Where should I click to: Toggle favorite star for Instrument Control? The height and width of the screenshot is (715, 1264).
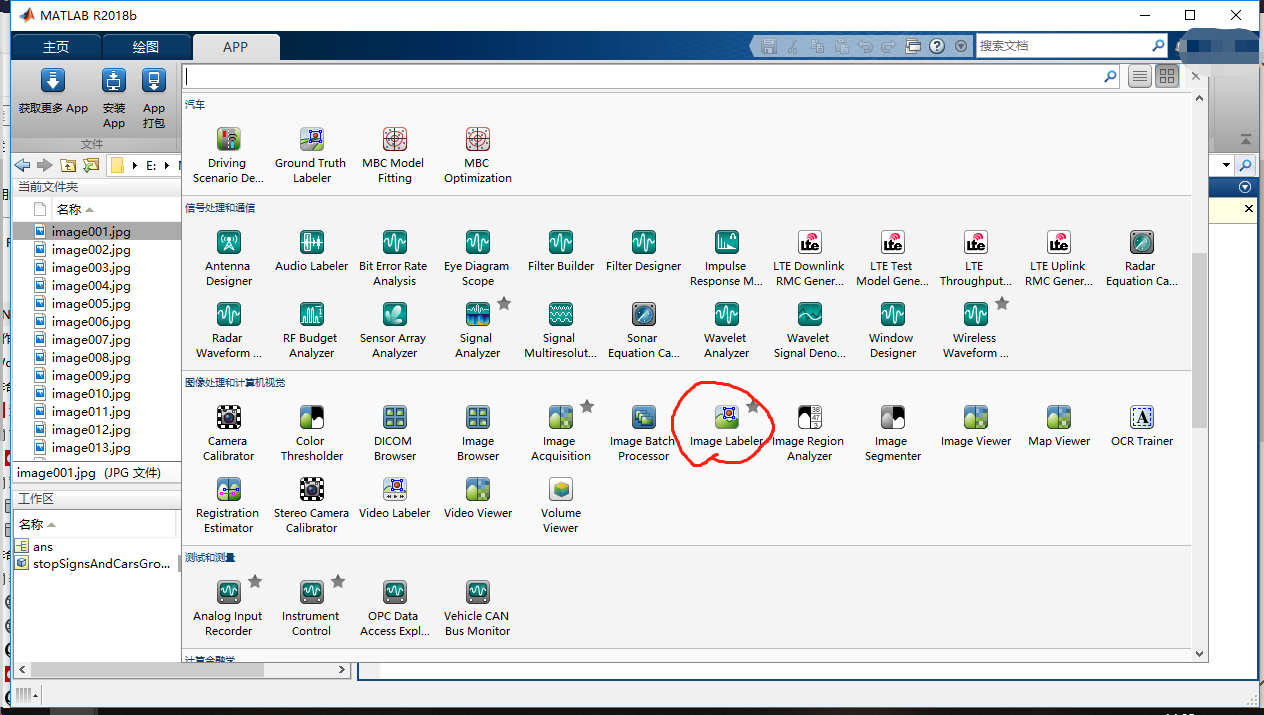pyautogui.click(x=338, y=581)
